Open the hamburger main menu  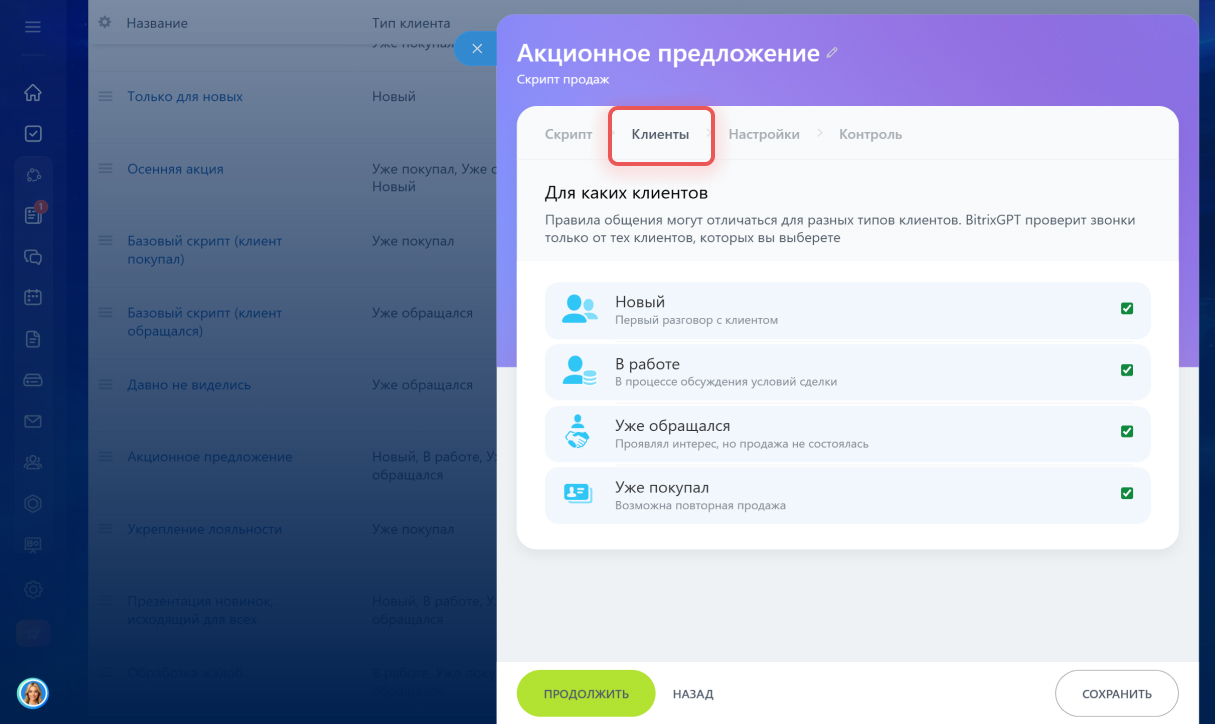(33, 27)
